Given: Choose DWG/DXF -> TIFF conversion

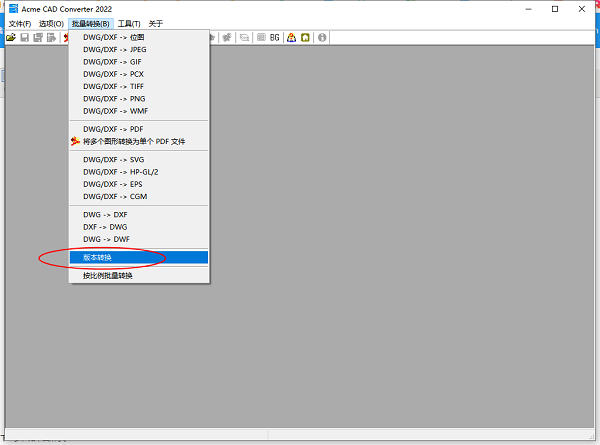Looking at the screenshot, I should coord(139,86).
